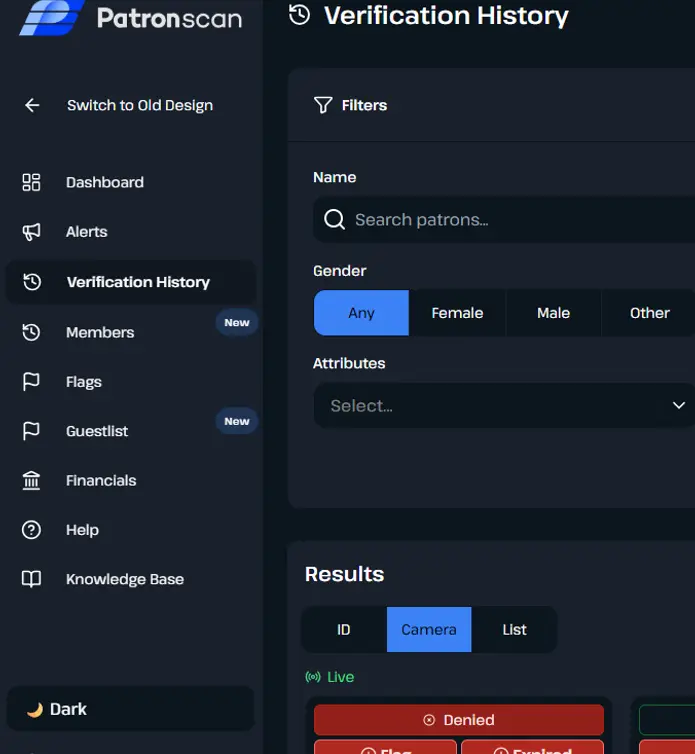The width and height of the screenshot is (695, 754).
Task: Click the history icon beside the page title
Action: click(299, 15)
